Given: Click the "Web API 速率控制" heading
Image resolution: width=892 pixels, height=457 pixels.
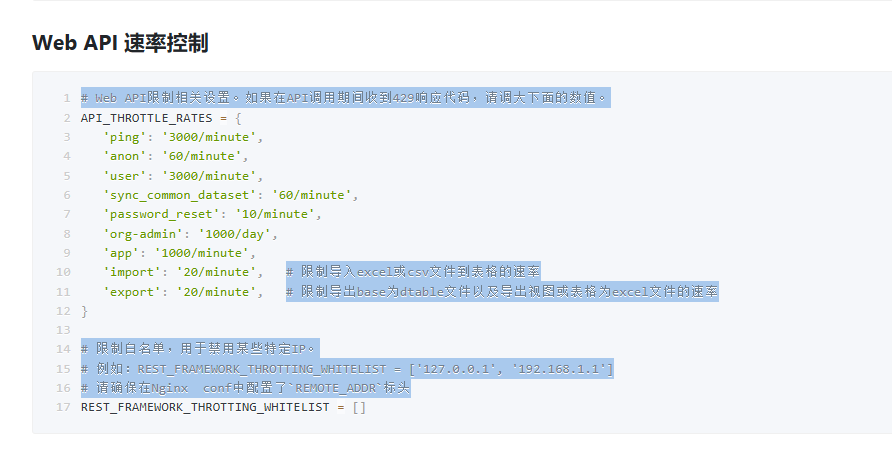Looking at the screenshot, I should point(120,43).
